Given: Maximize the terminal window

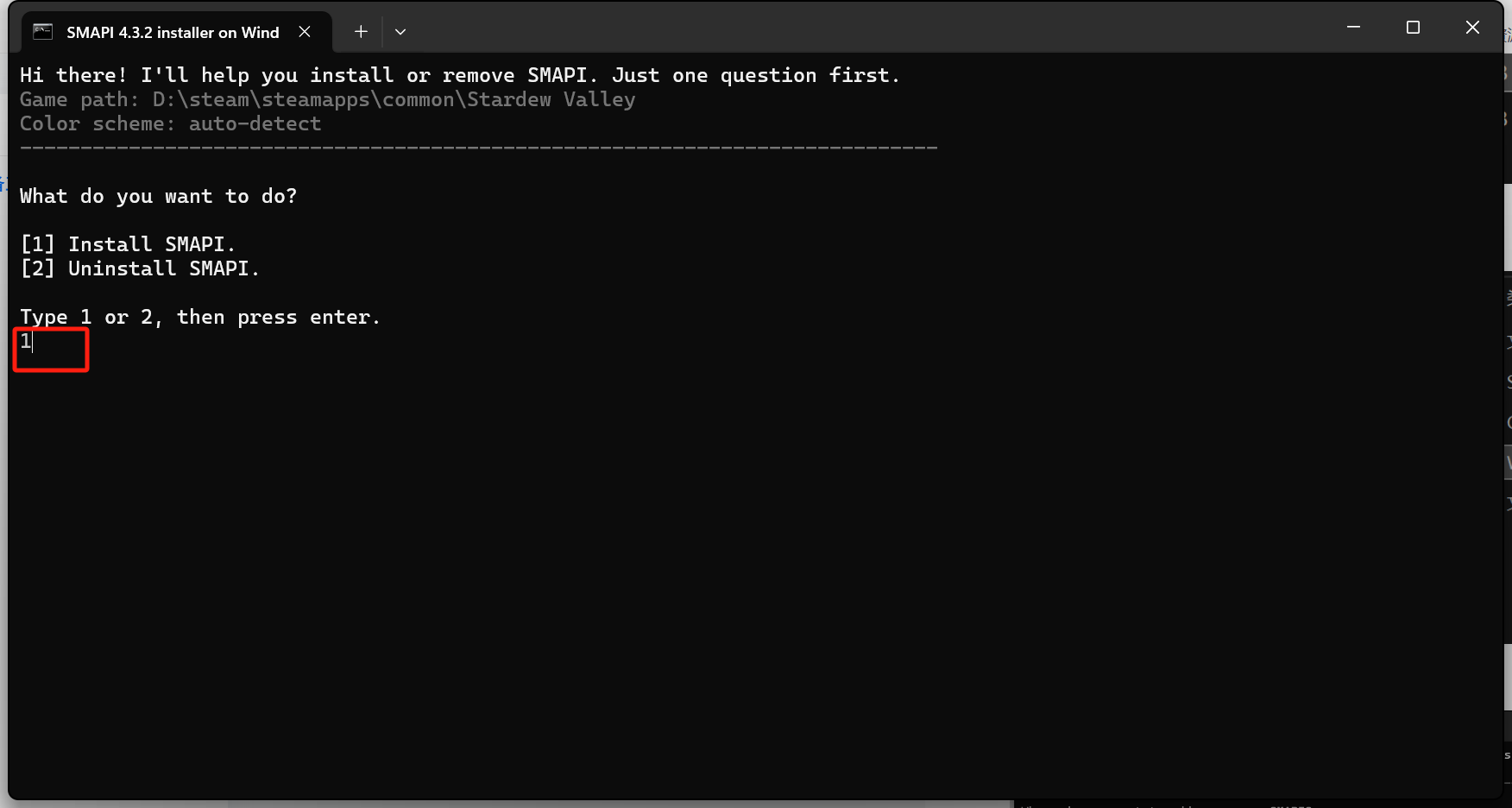Looking at the screenshot, I should [x=1413, y=28].
